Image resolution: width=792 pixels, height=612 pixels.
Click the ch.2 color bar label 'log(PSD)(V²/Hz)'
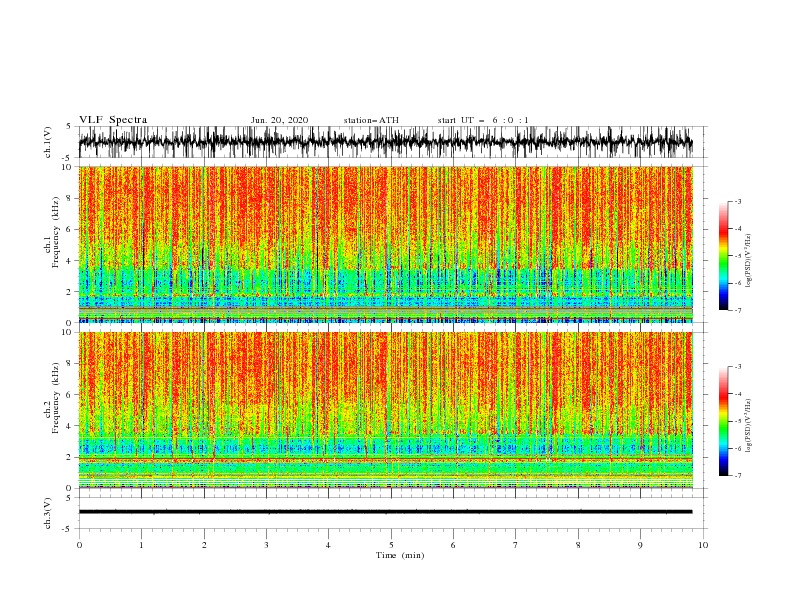[x=749, y=425]
